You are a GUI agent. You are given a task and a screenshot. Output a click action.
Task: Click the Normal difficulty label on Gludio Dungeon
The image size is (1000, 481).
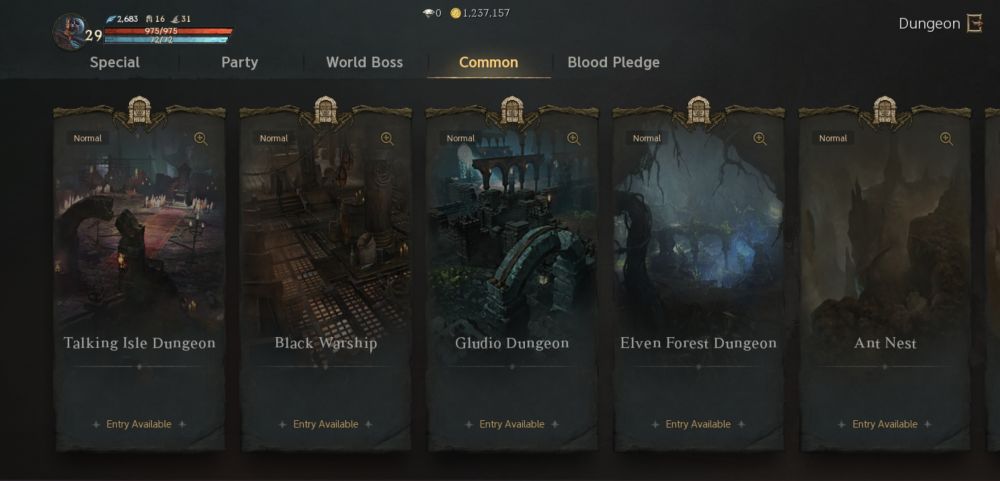click(460, 138)
